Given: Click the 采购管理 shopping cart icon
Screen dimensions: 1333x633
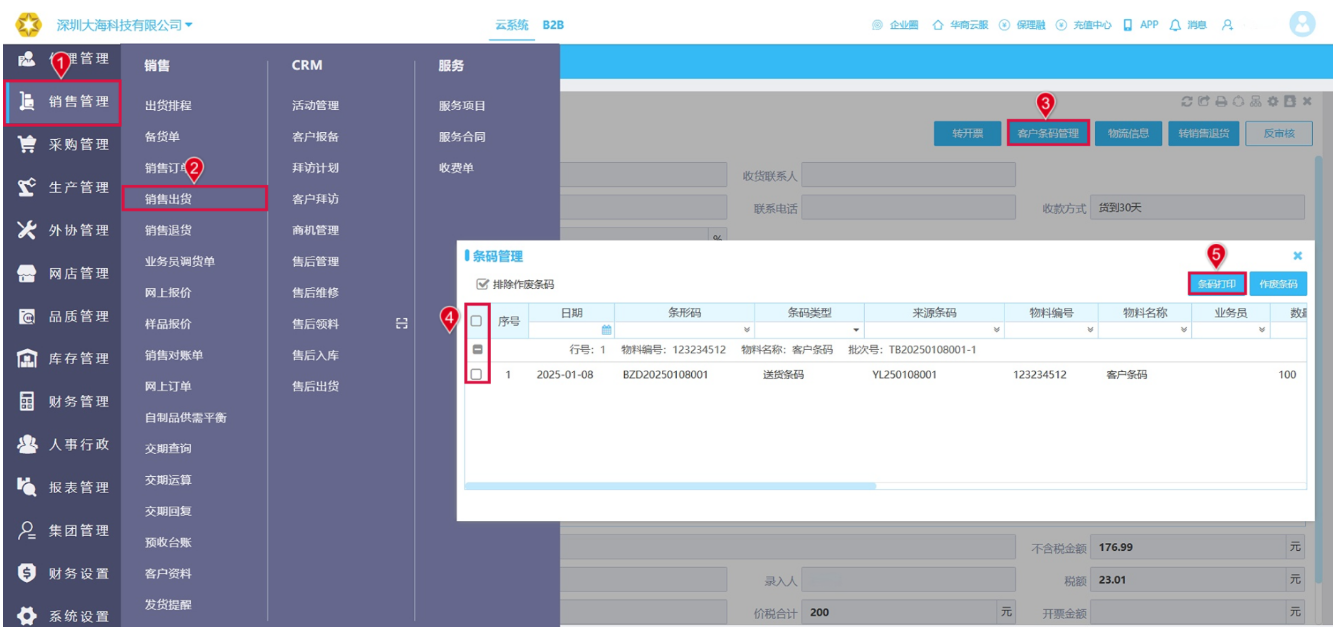Looking at the screenshot, I should coord(28,145).
